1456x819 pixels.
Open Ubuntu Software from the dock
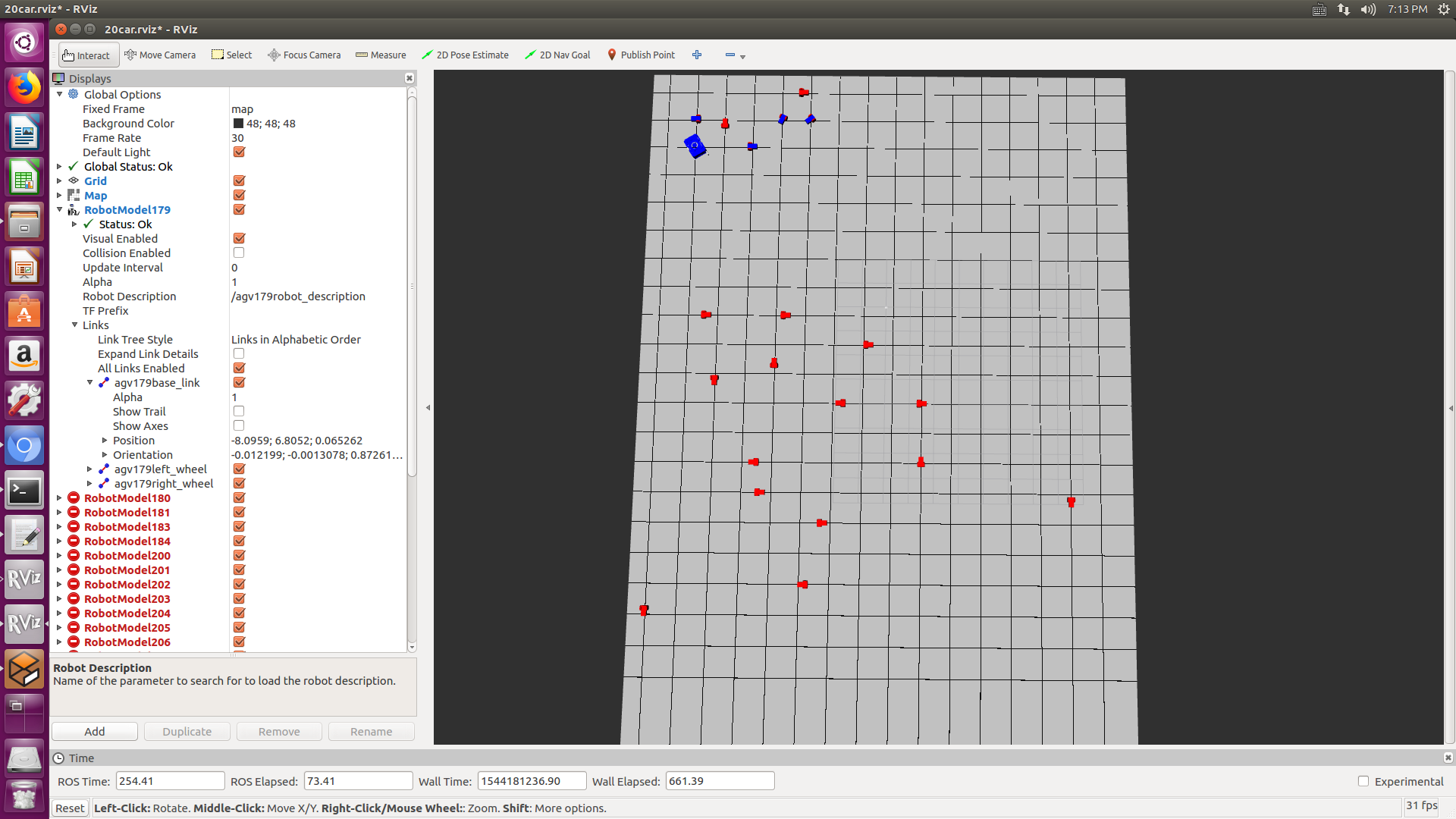(x=24, y=312)
